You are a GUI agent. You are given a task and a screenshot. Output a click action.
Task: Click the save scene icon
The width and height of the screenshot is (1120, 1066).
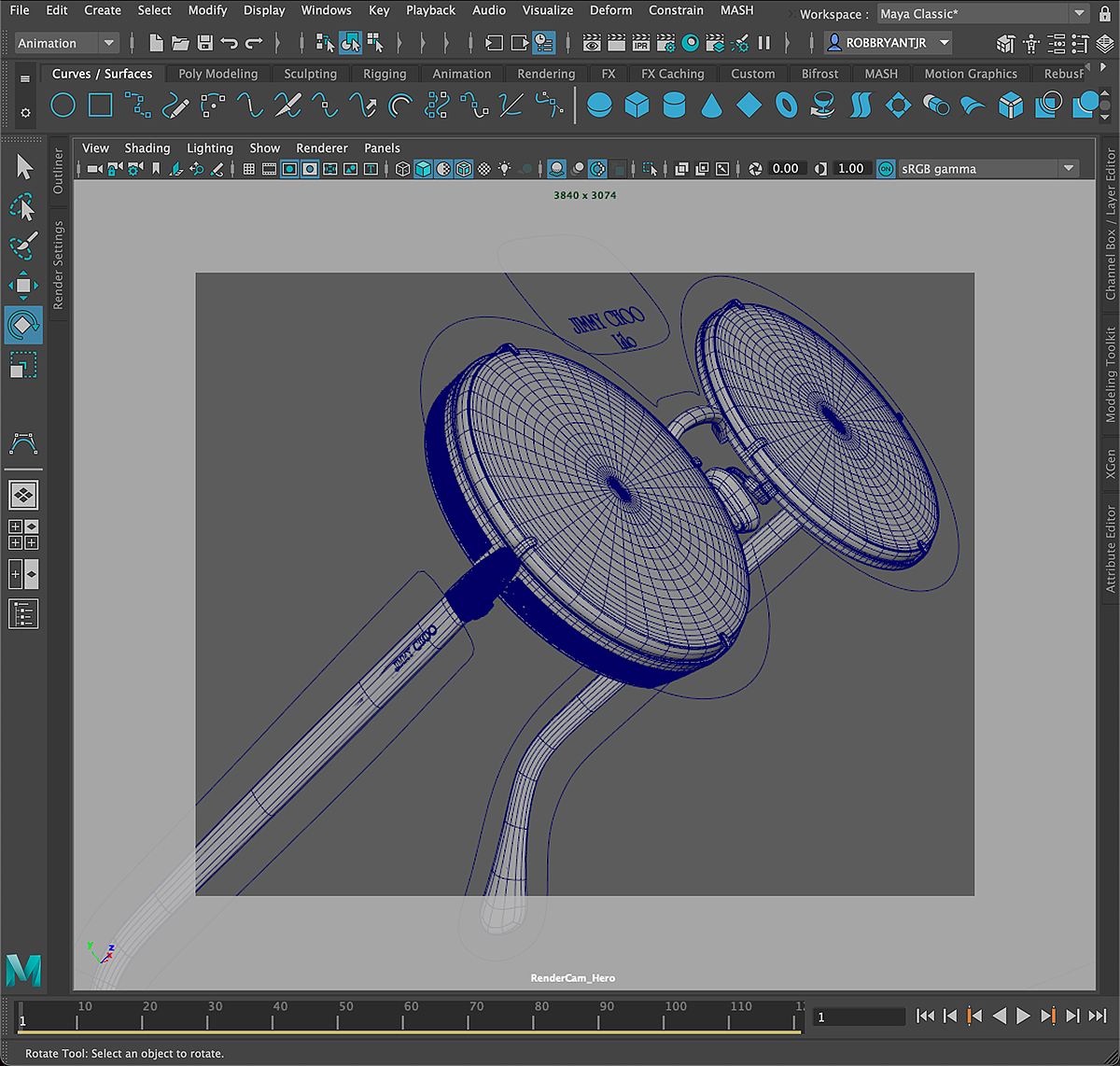(205, 43)
